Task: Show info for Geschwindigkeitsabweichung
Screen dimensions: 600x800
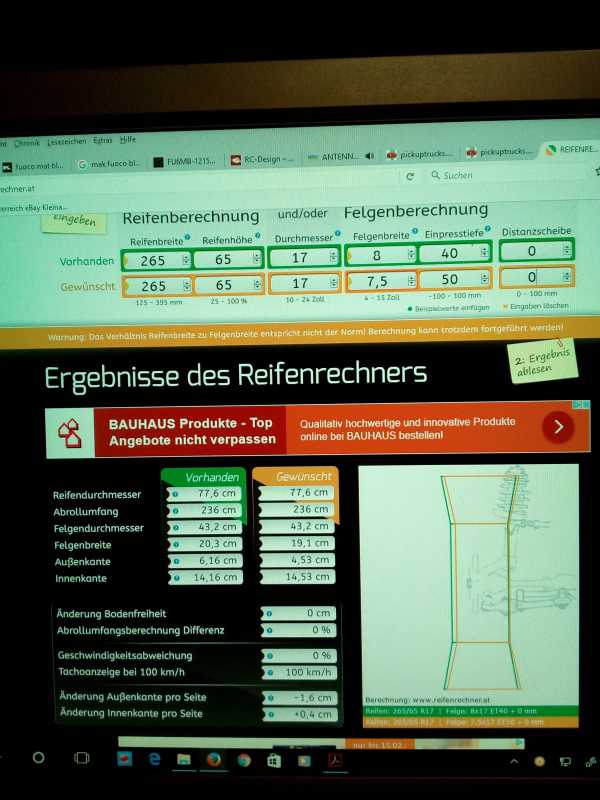Action: (270, 656)
